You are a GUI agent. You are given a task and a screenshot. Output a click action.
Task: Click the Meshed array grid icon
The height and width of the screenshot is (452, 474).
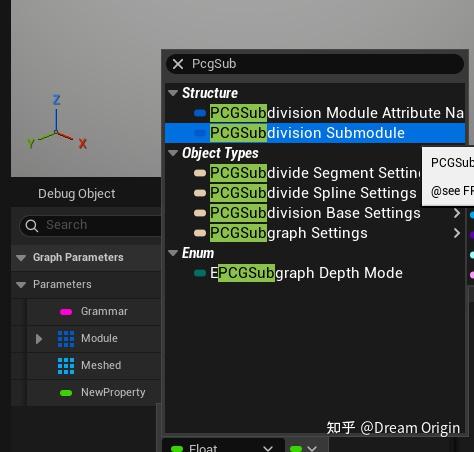[x=66, y=366]
